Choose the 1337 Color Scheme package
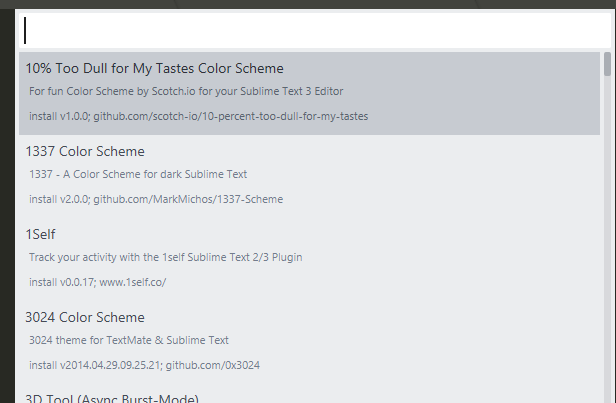 point(85,152)
